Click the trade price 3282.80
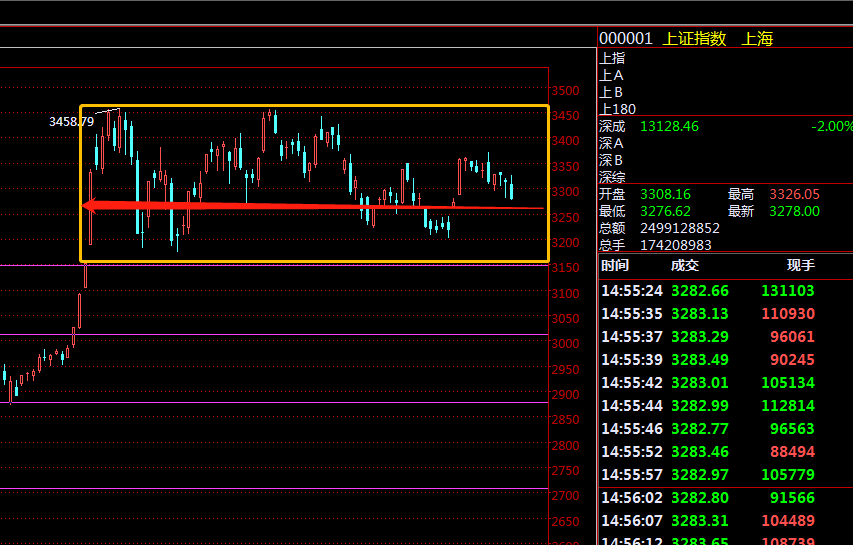The image size is (853, 545). 700,498
